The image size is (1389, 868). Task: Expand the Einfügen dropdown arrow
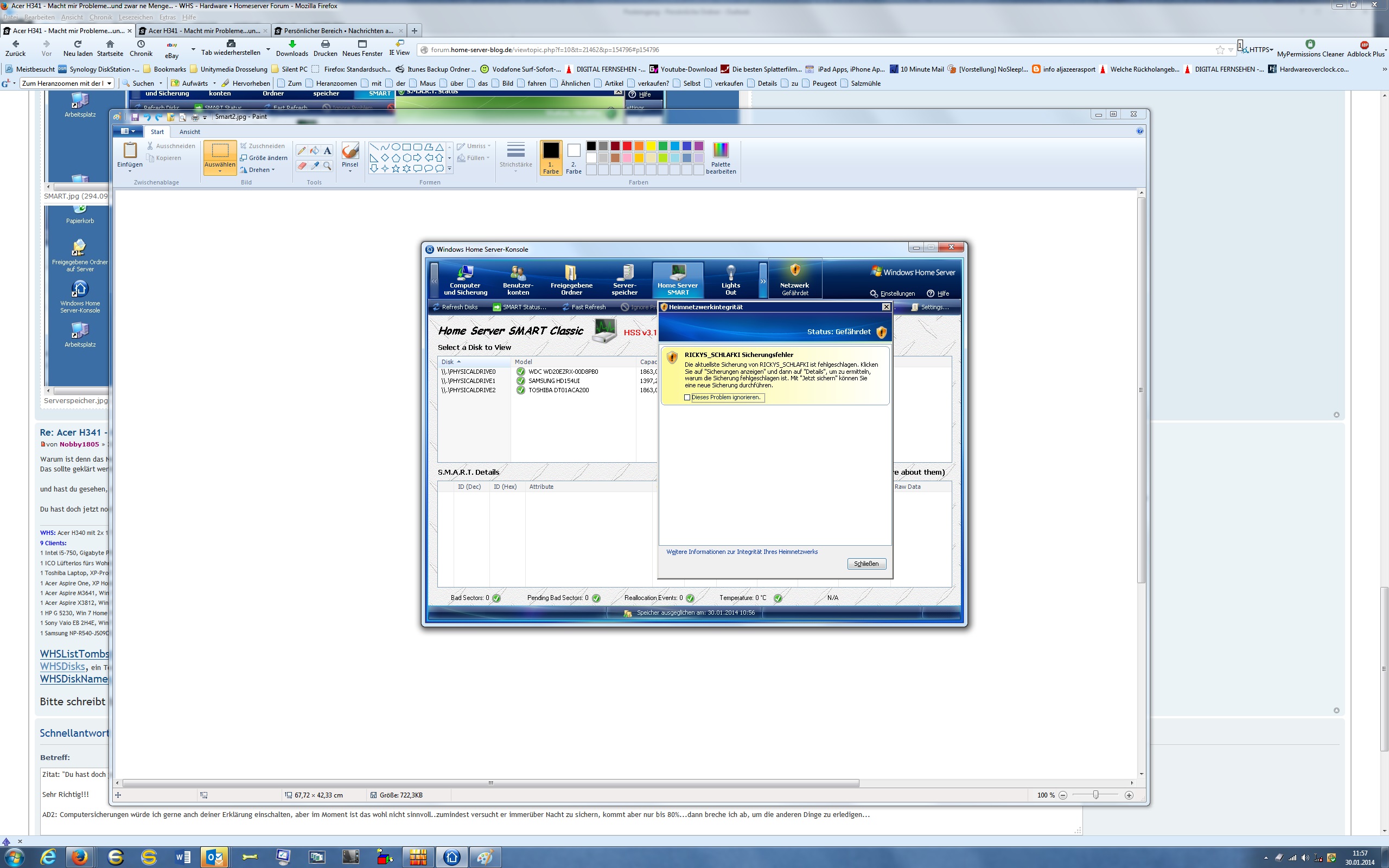pyautogui.click(x=130, y=171)
